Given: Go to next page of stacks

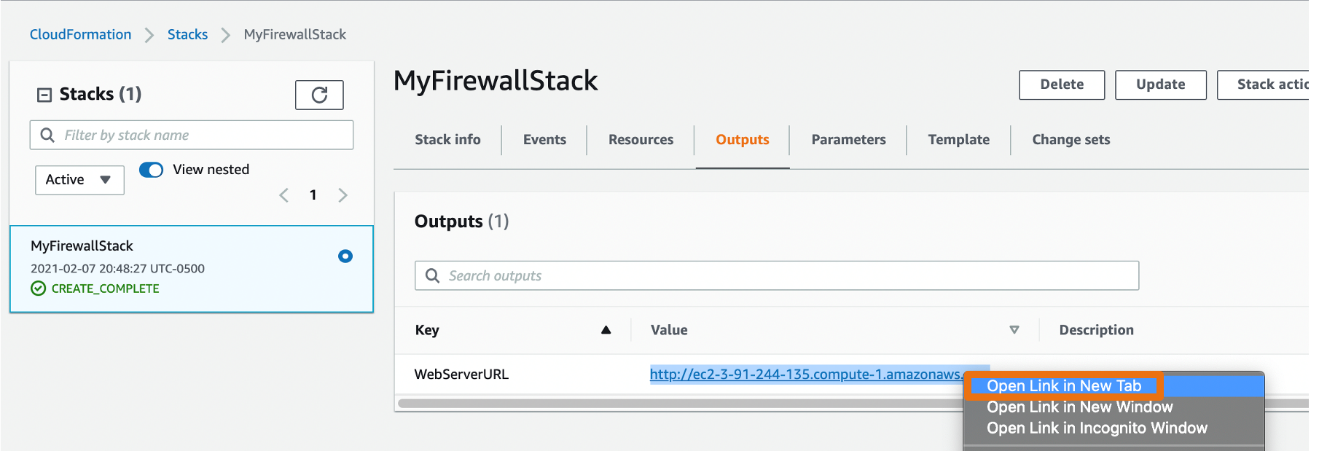Looking at the screenshot, I should 343,195.
